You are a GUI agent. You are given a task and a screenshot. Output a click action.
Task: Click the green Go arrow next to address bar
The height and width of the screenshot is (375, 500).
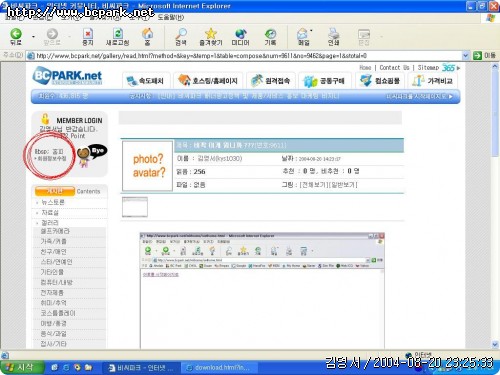[477, 55]
